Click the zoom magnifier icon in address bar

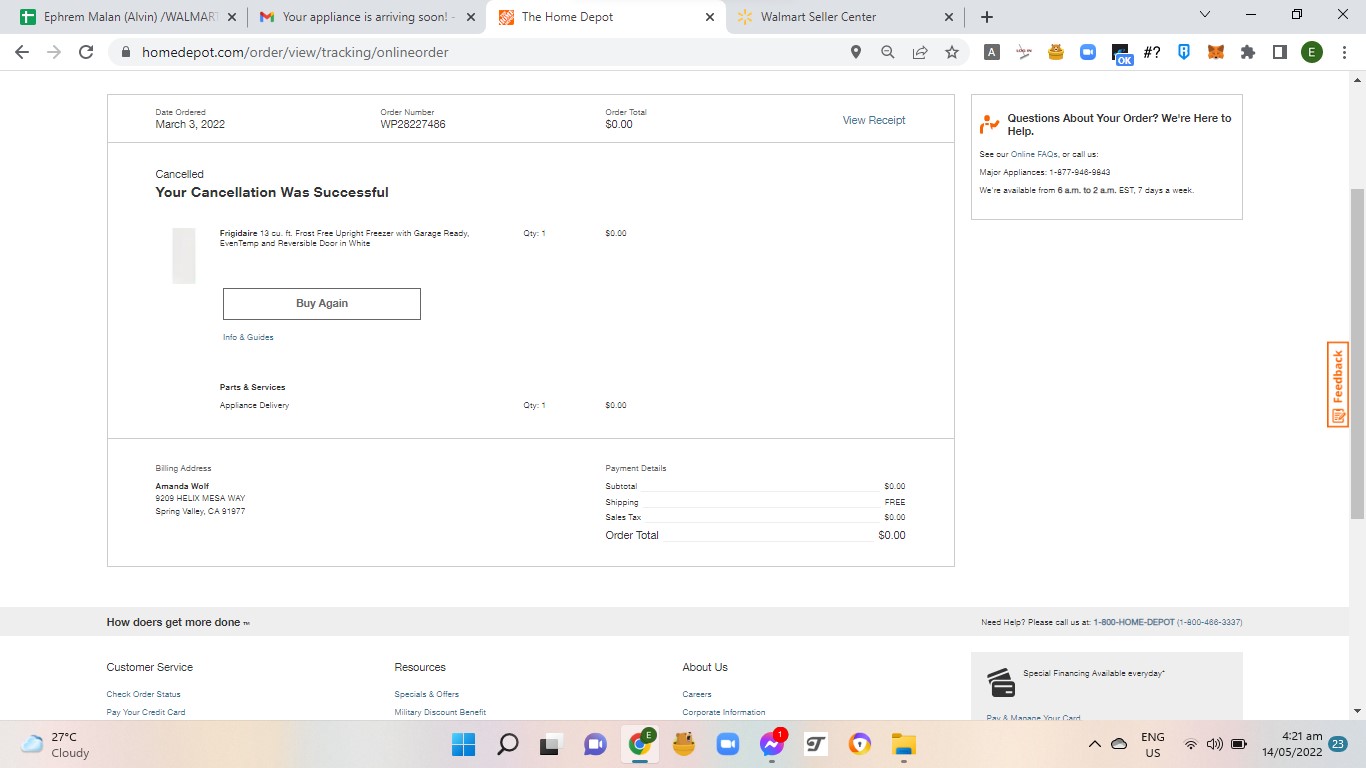coord(888,52)
